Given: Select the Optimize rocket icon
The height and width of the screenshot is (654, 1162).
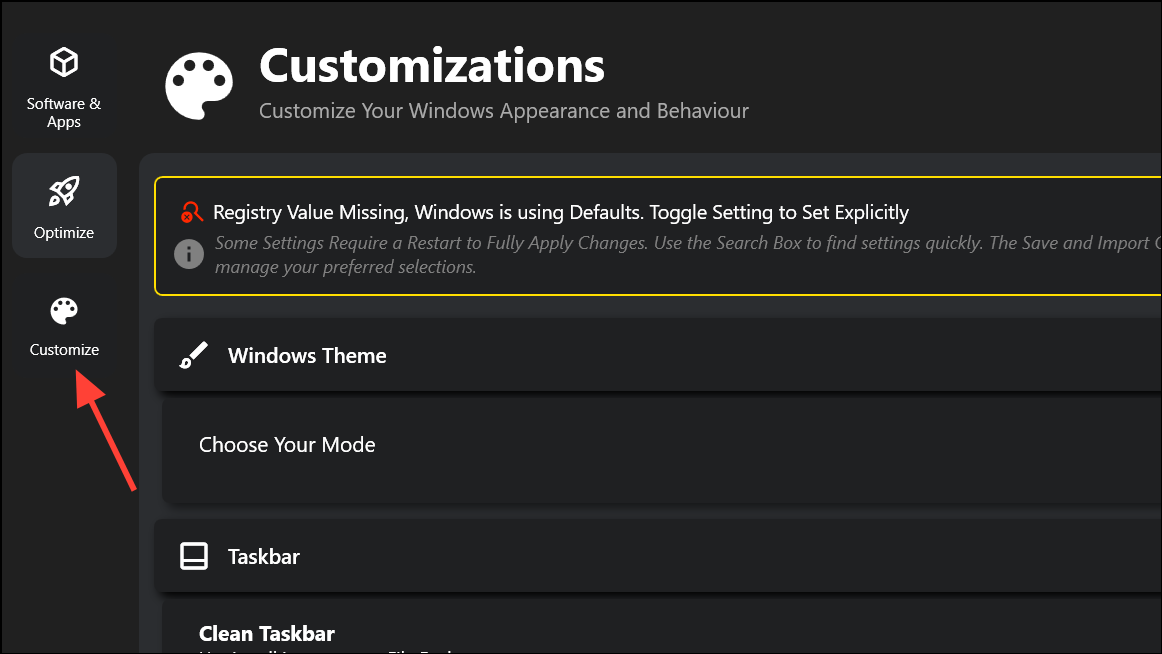Looking at the screenshot, I should point(64,191).
